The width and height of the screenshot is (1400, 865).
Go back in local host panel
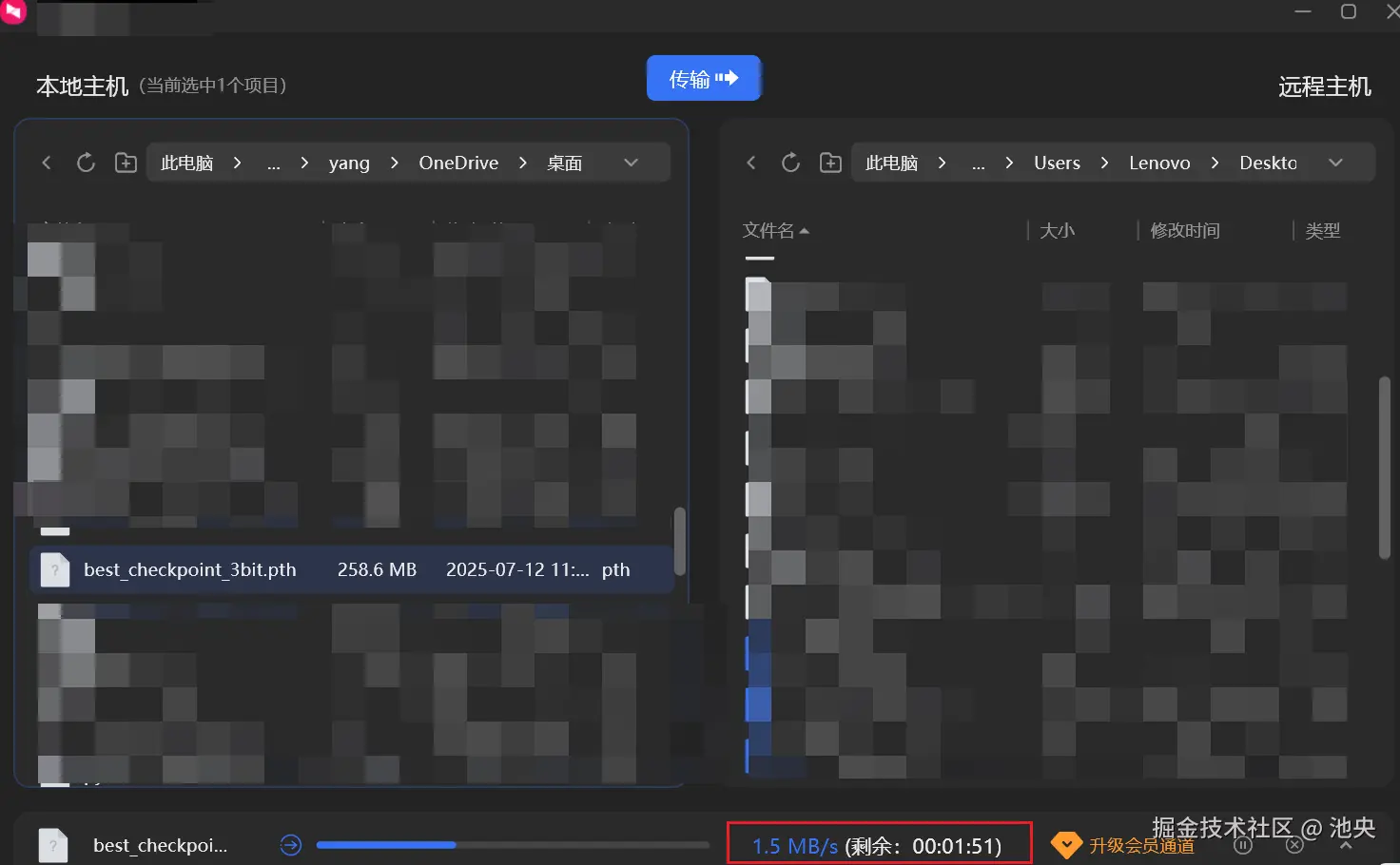(47, 163)
